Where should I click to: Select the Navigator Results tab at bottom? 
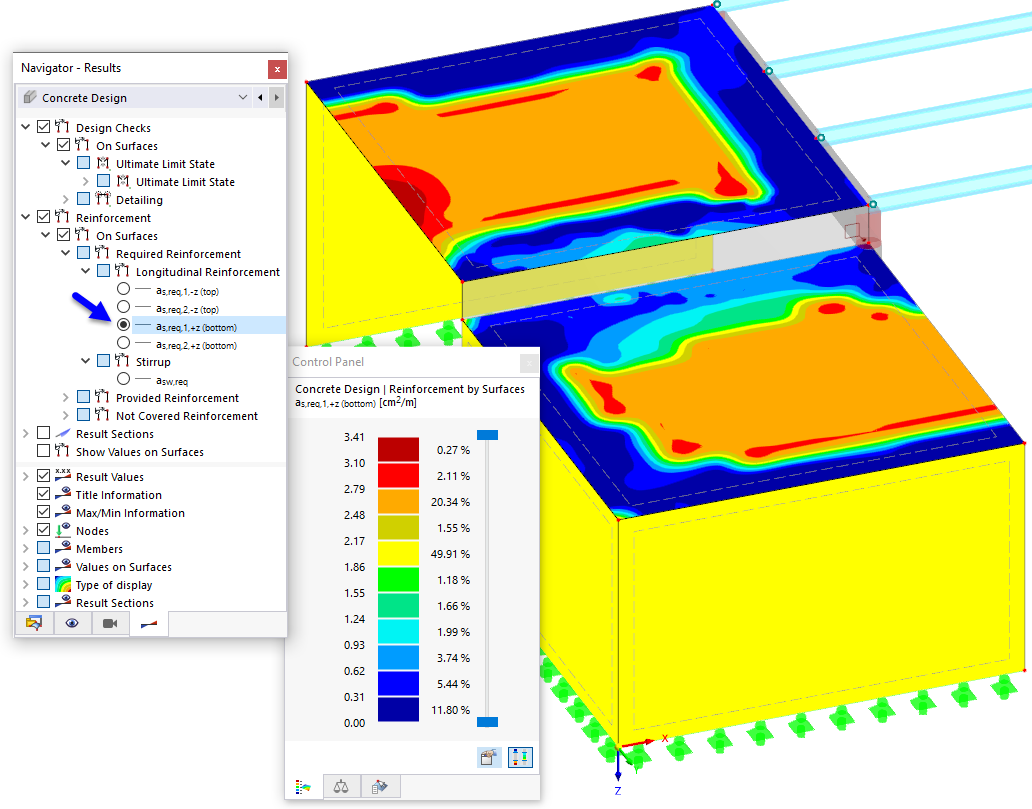coord(149,623)
